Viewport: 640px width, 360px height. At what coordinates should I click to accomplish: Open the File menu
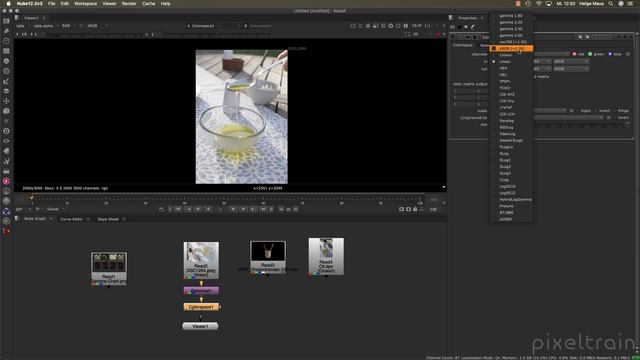51,3
